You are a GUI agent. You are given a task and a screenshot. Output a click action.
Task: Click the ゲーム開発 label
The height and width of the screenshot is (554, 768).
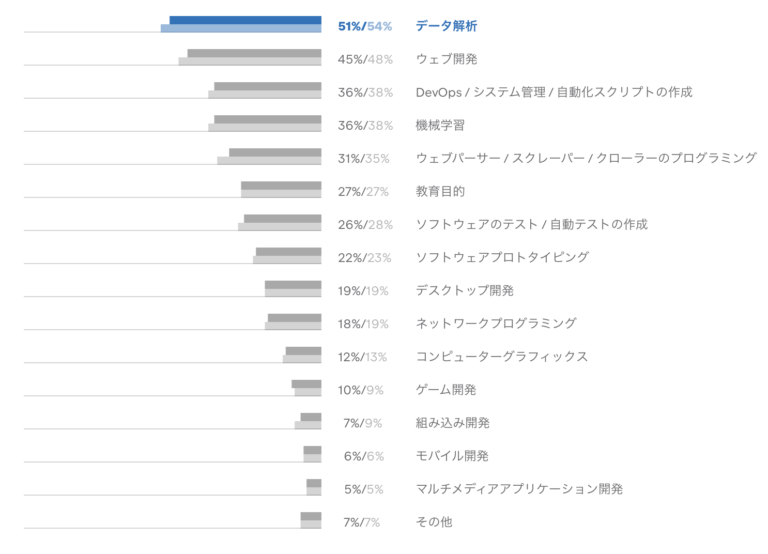(446, 389)
